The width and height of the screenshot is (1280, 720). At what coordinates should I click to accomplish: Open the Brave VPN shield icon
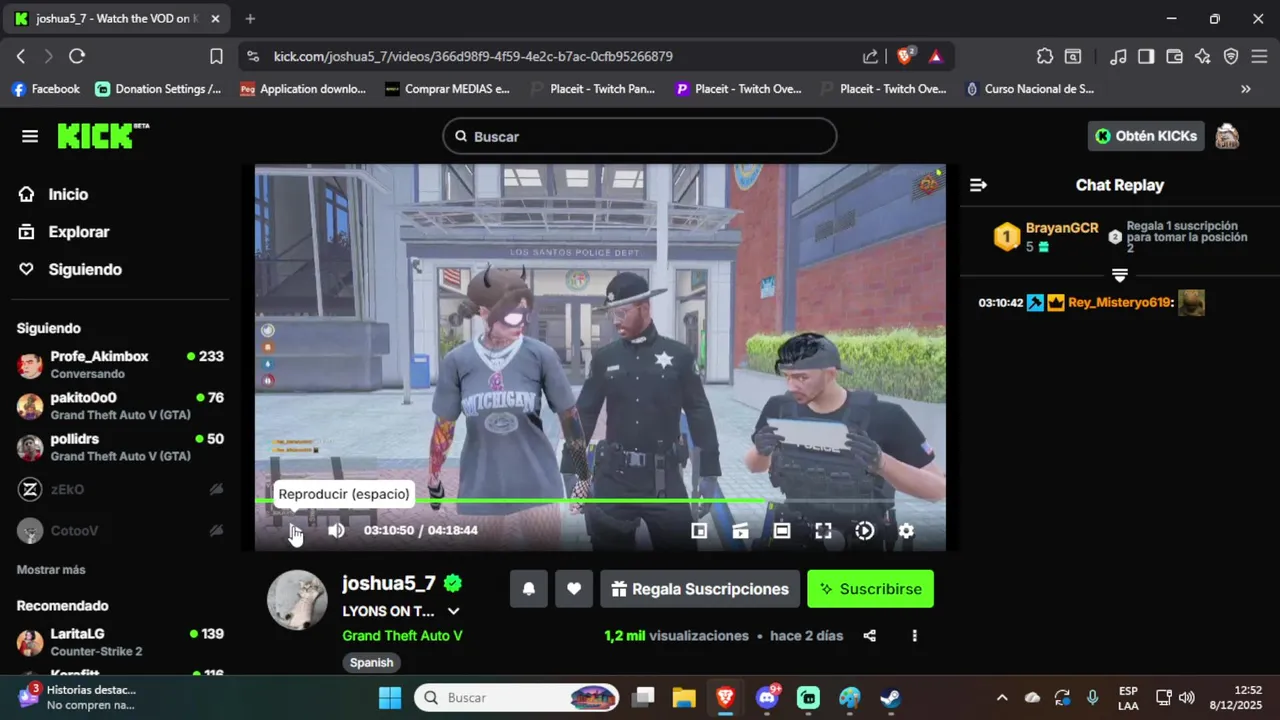(1231, 57)
